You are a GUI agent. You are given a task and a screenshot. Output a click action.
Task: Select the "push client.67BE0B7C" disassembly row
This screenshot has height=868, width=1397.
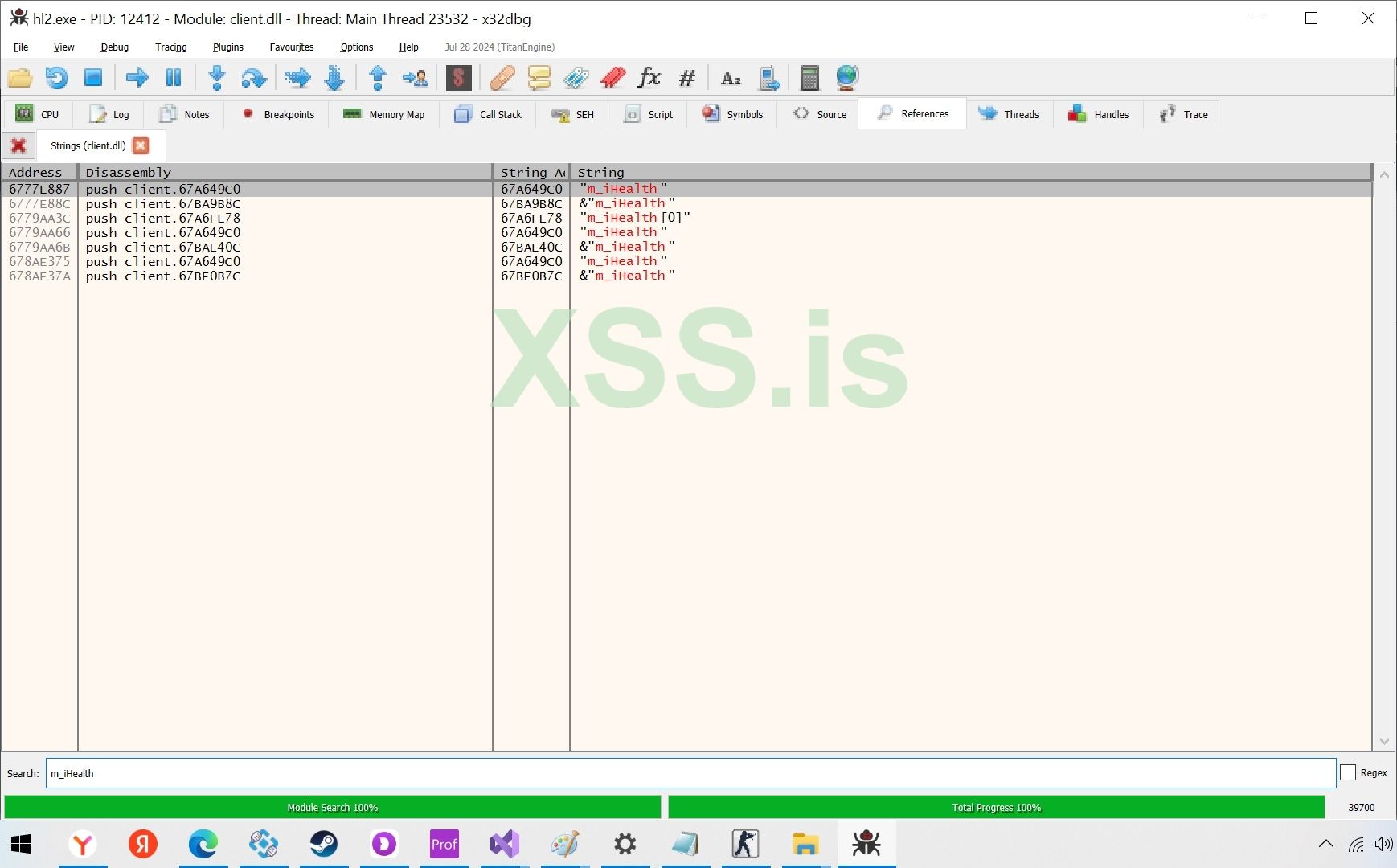coord(686,276)
